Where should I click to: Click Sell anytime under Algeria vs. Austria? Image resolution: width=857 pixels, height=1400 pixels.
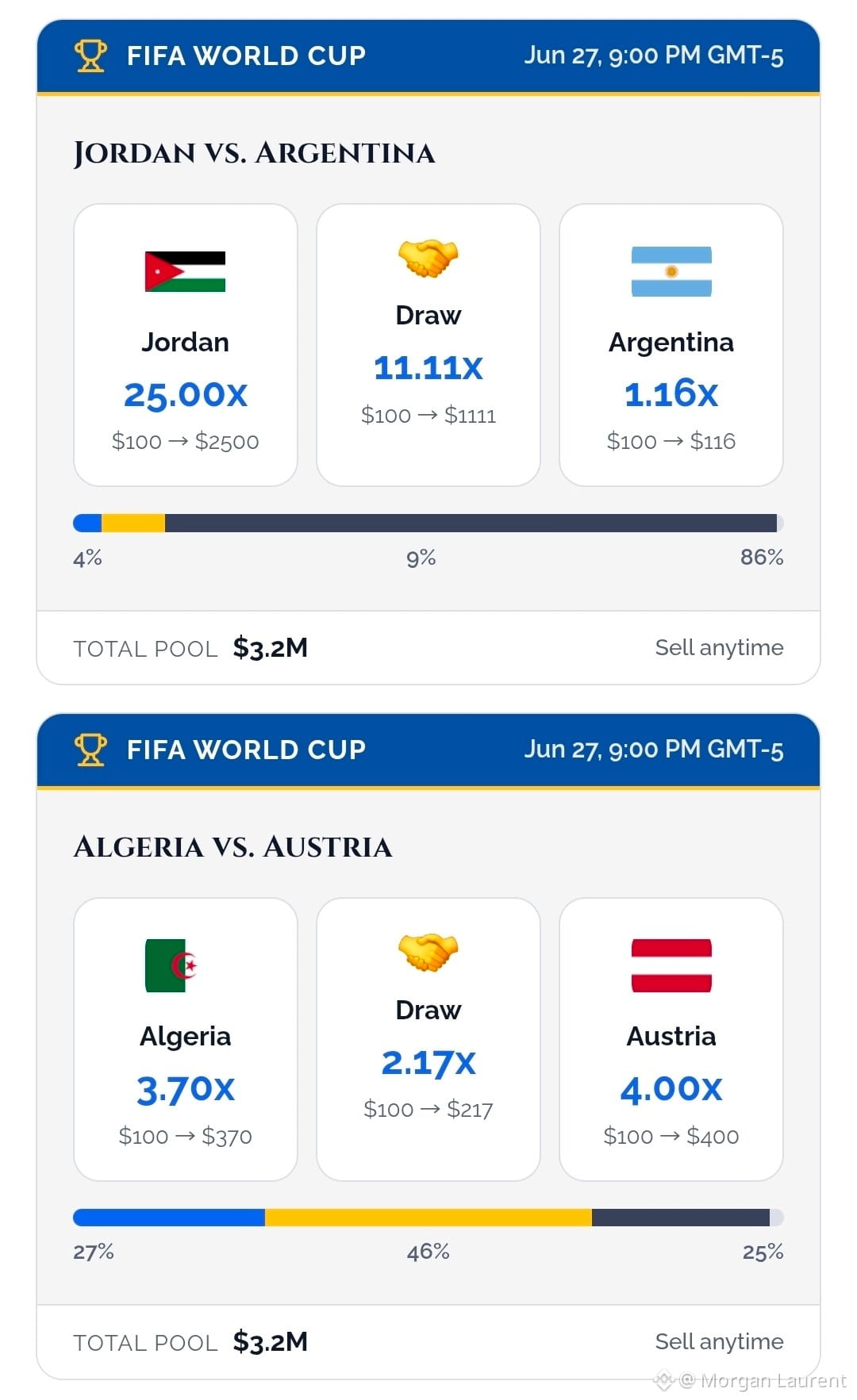coord(719,1342)
